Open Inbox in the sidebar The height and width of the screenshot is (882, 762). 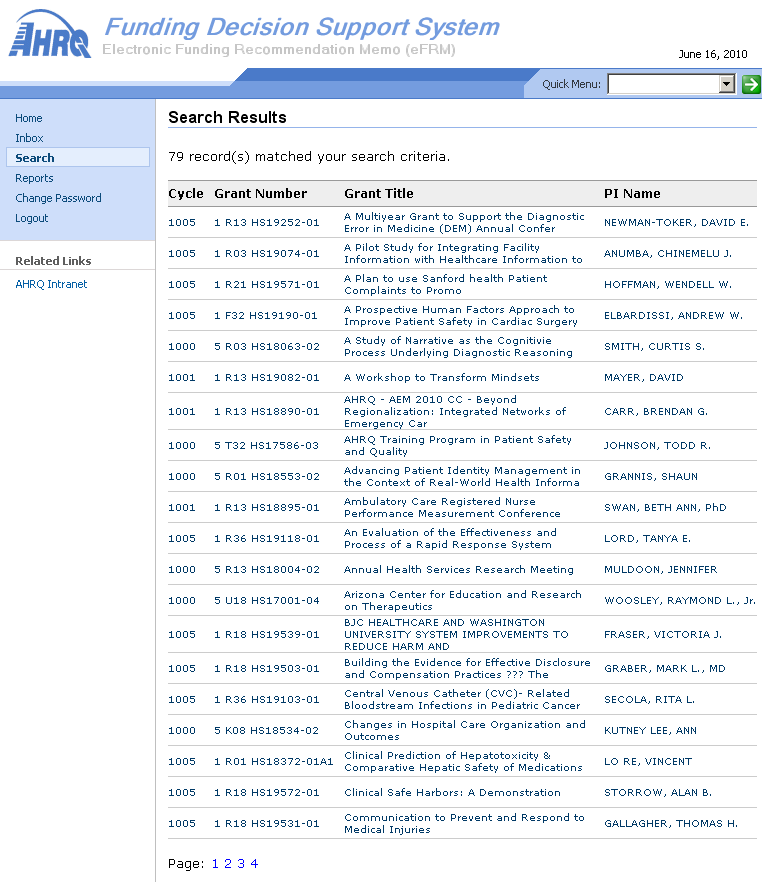(x=29, y=138)
